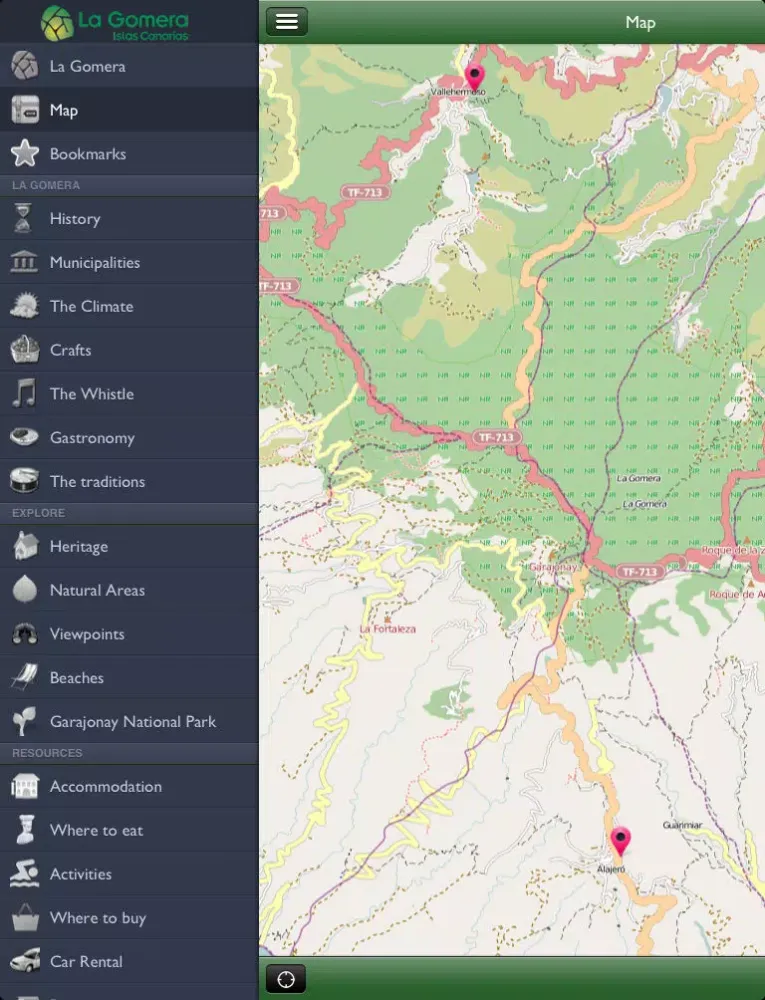
Task: Go to Municipalities
Action: [129, 261]
